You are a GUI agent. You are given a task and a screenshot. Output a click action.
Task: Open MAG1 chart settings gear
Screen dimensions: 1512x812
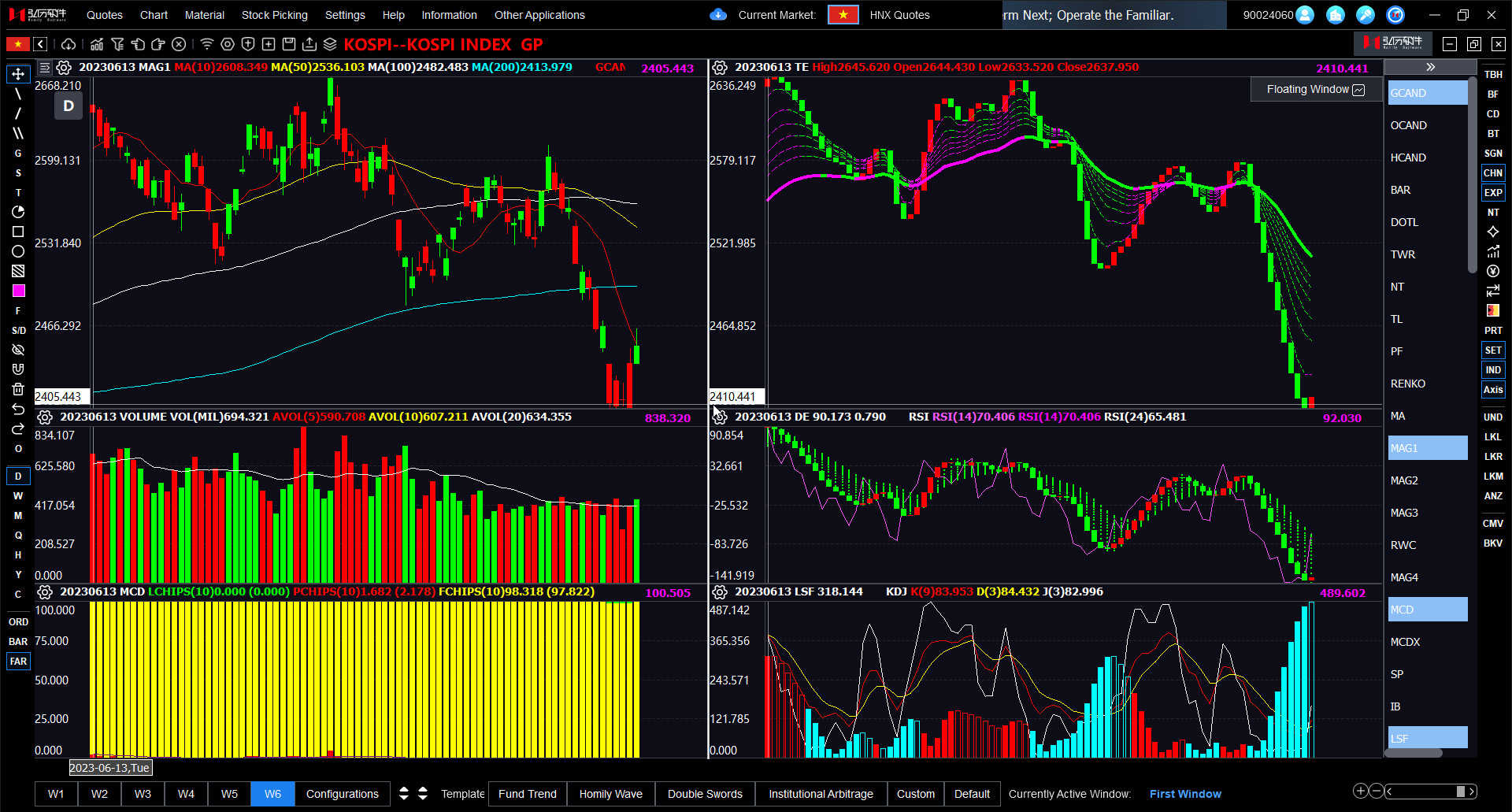coord(64,68)
